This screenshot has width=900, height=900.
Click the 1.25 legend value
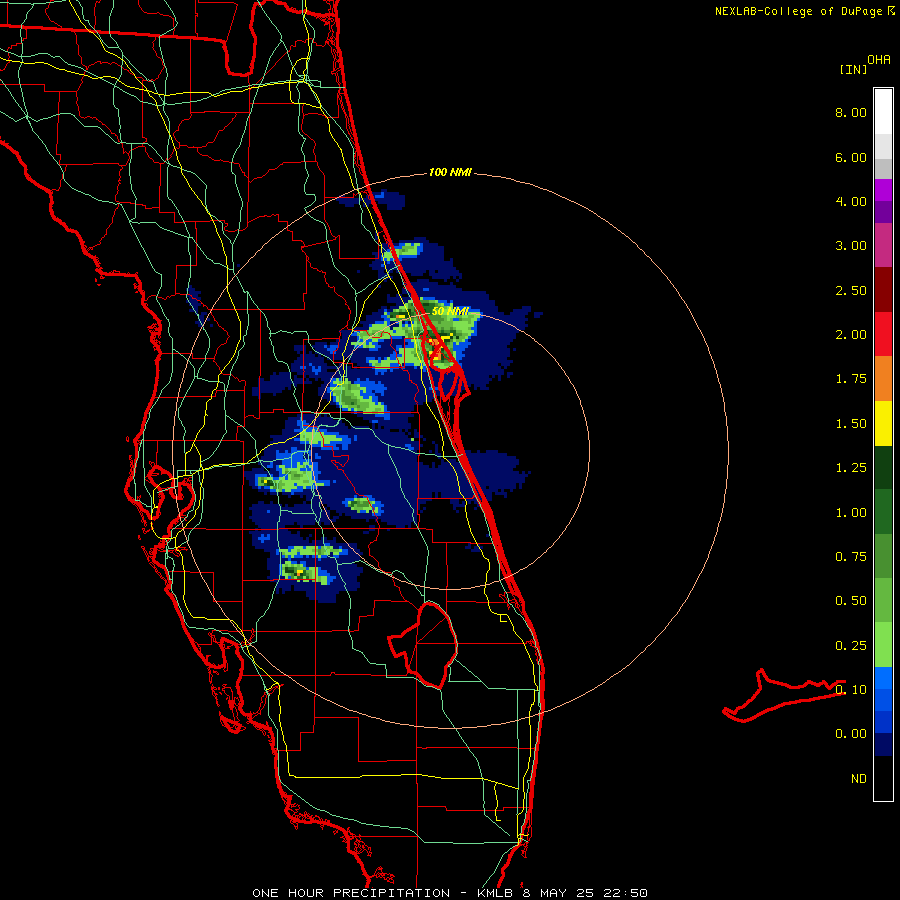851,468
